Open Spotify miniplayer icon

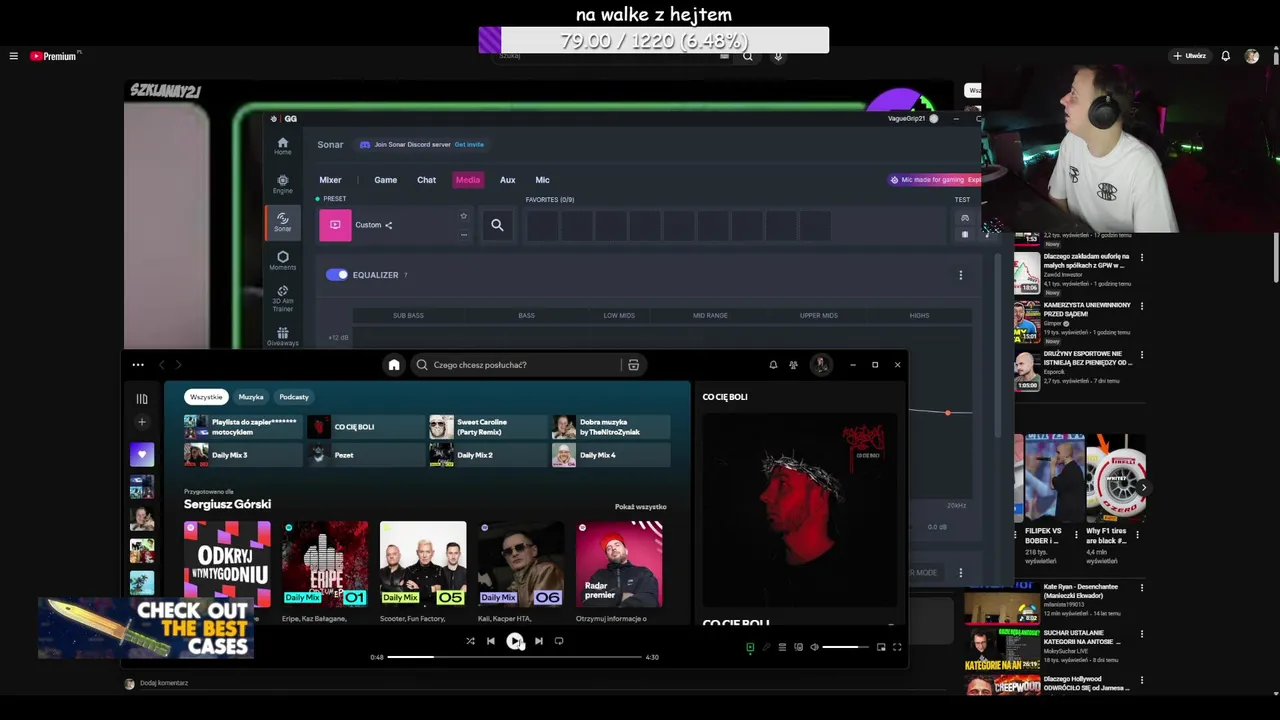coord(881,647)
